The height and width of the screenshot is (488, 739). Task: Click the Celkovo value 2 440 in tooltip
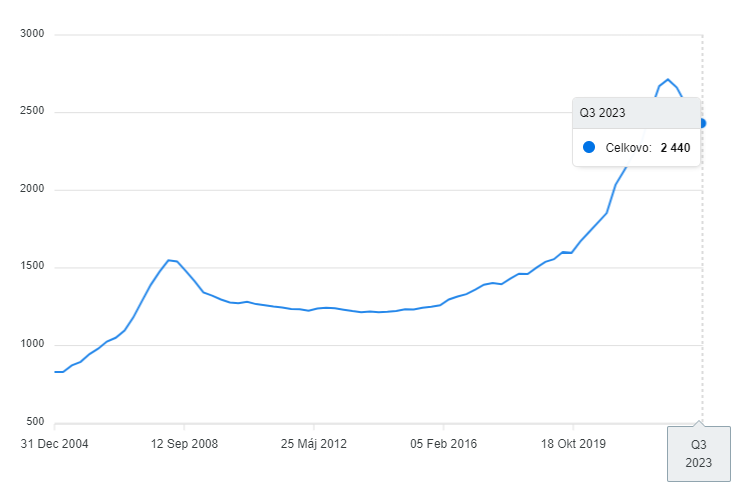tap(675, 148)
